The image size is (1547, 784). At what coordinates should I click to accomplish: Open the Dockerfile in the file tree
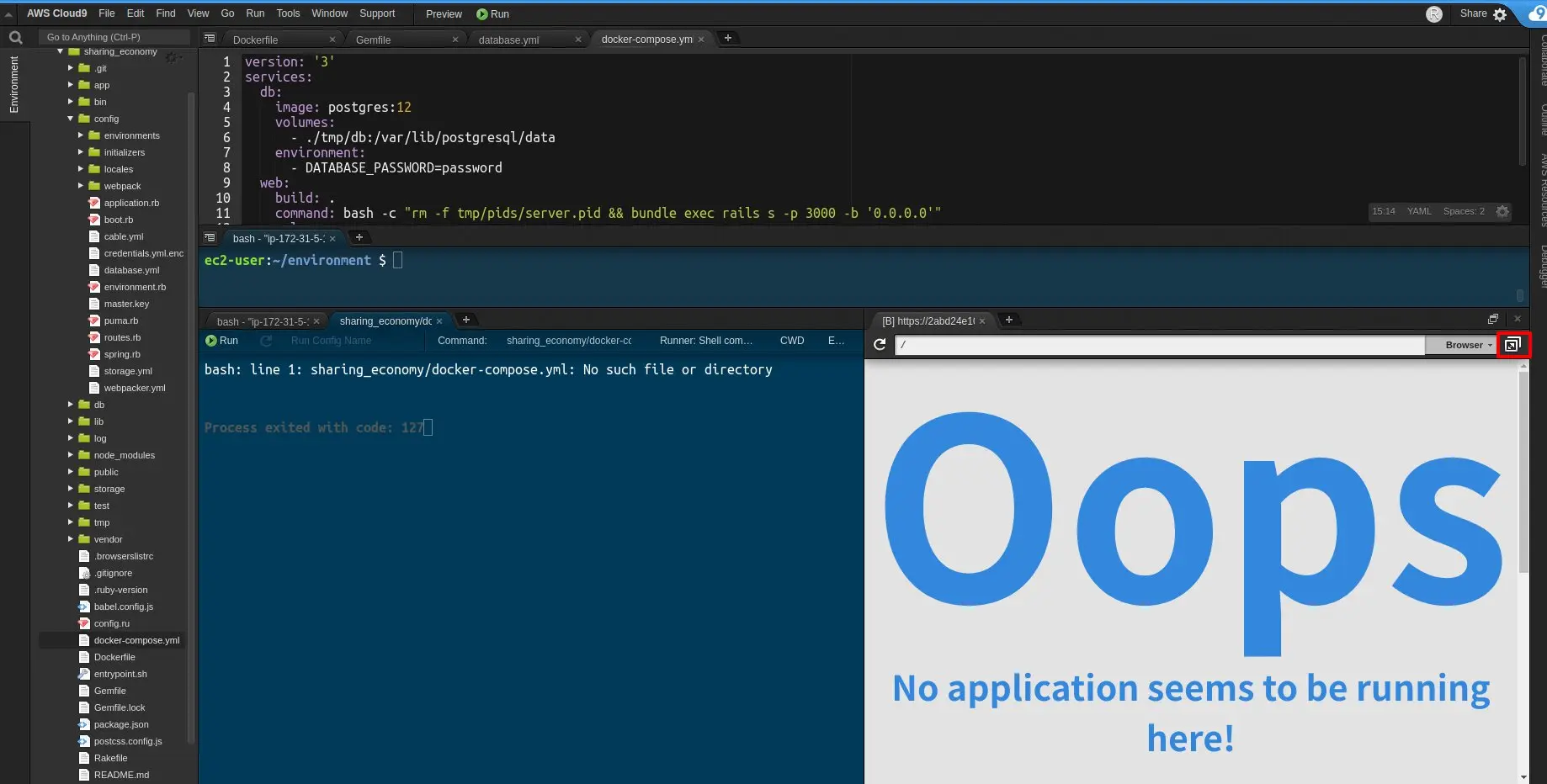click(x=114, y=657)
